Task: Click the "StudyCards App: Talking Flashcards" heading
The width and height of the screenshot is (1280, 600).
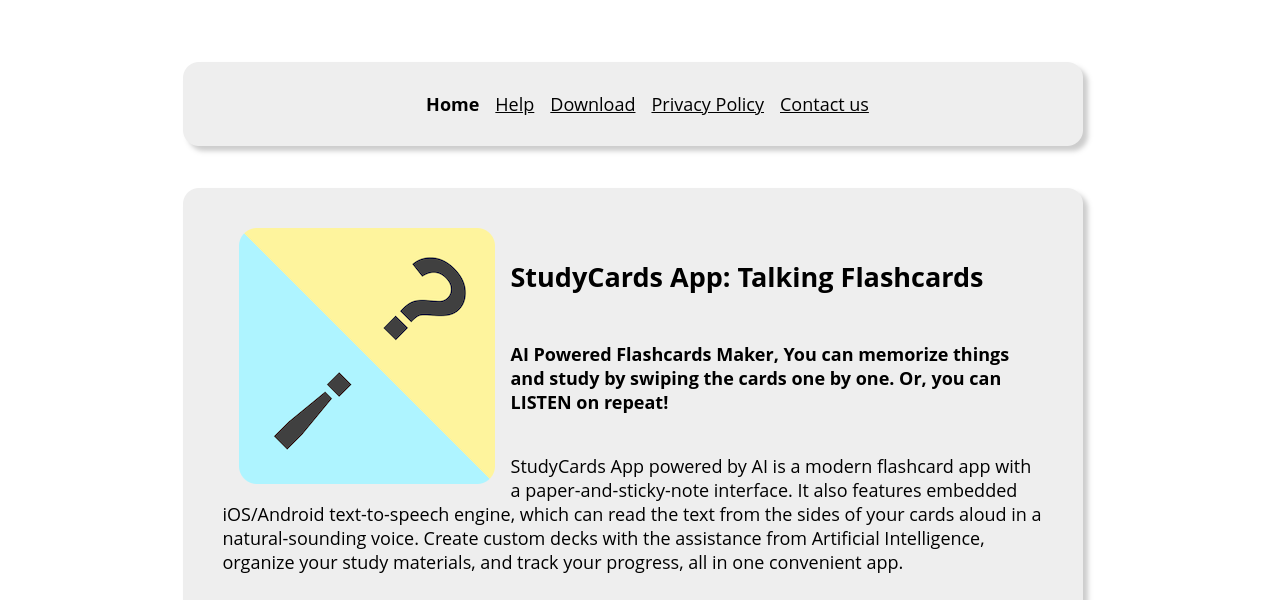Action: coord(746,277)
